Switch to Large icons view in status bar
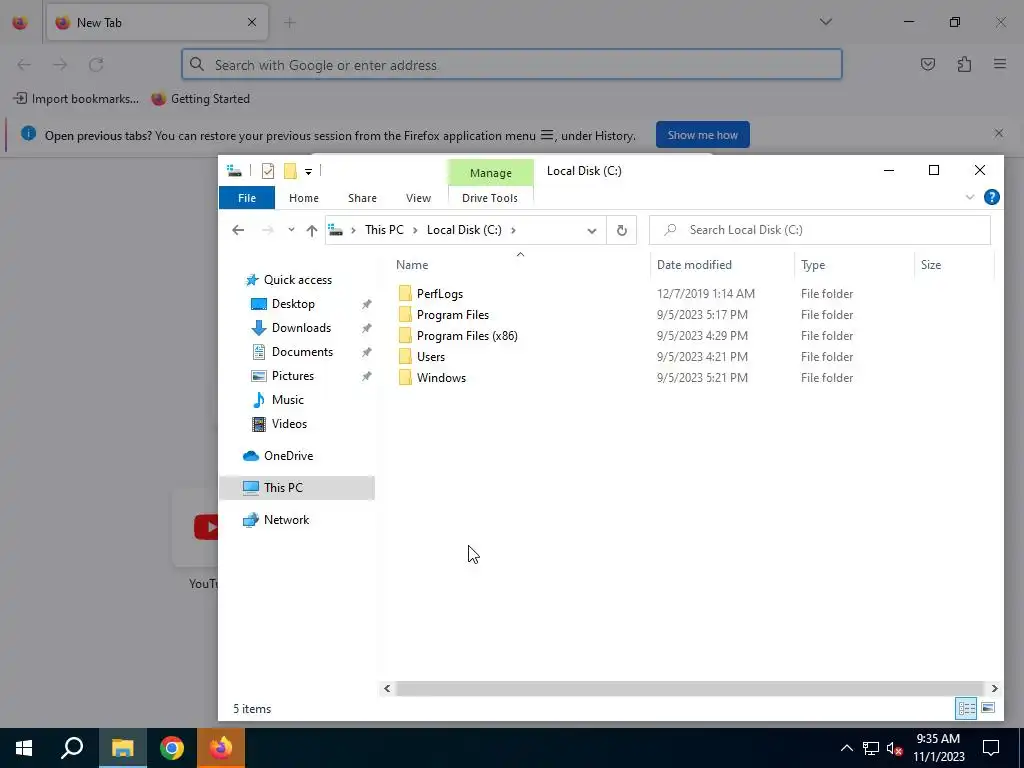Viewport: 1024px width, 768px height. coord(988,708)
